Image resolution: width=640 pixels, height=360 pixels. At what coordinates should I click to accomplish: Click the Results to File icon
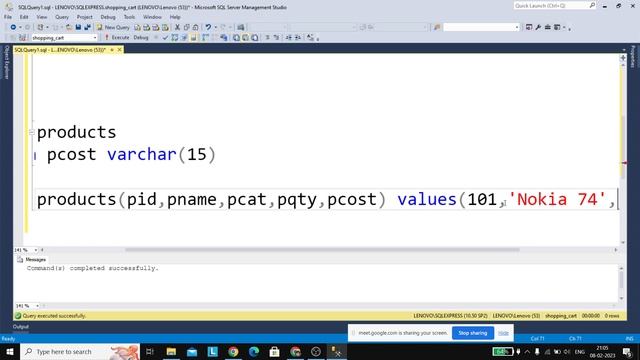coord(255,38)
